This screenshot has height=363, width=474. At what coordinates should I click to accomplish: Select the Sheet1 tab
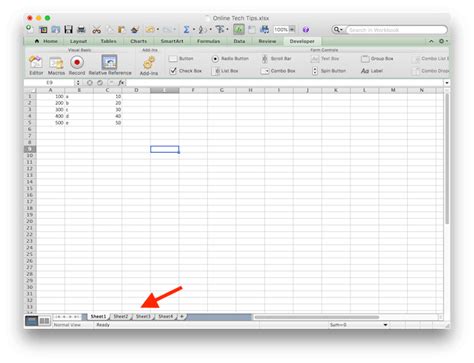coord(98,316)
